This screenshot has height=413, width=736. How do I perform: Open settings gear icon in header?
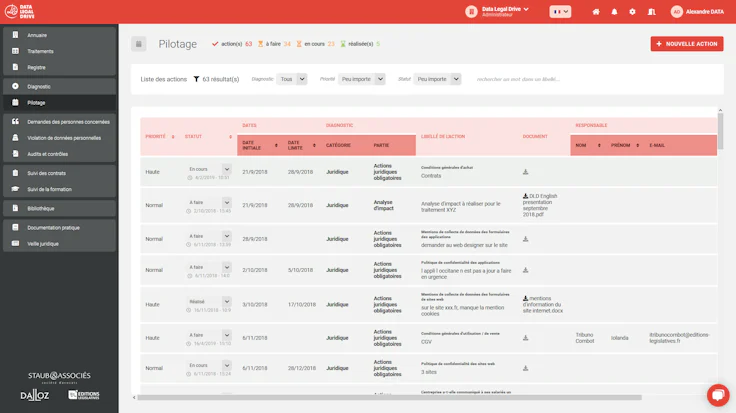[632, 12]
